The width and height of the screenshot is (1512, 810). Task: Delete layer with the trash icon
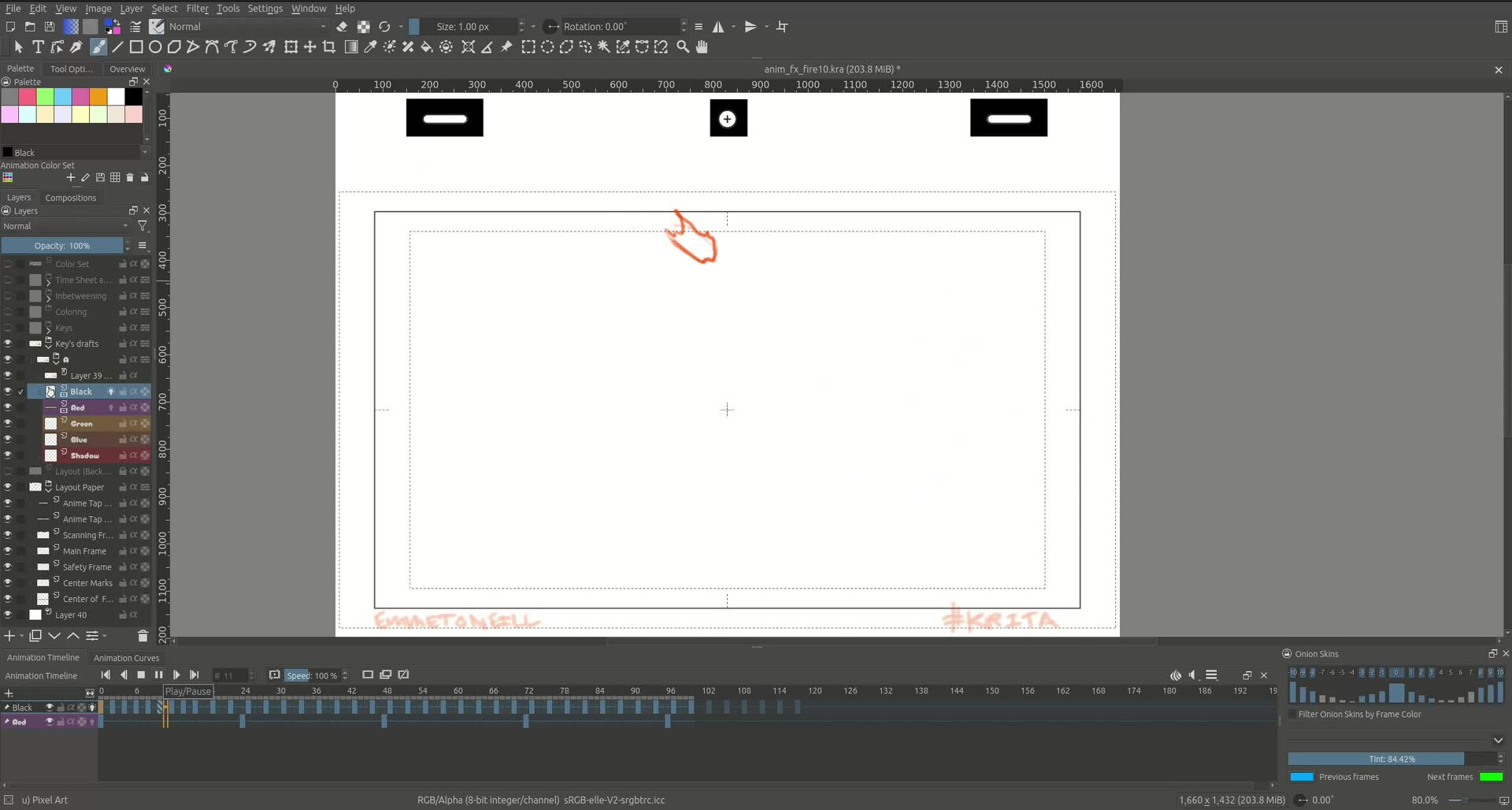pos(143,636)
